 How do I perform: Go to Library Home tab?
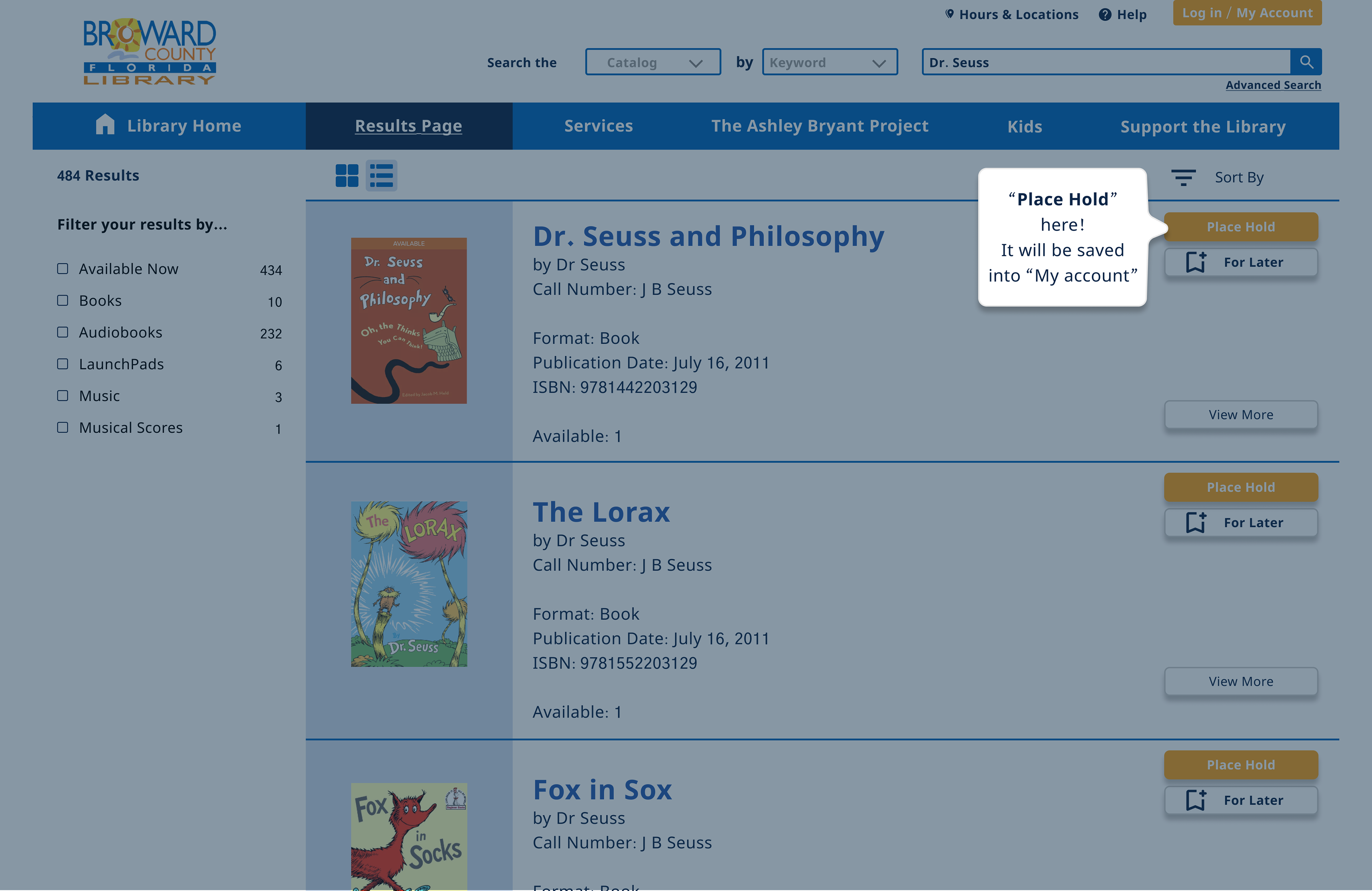pos(169,126)
